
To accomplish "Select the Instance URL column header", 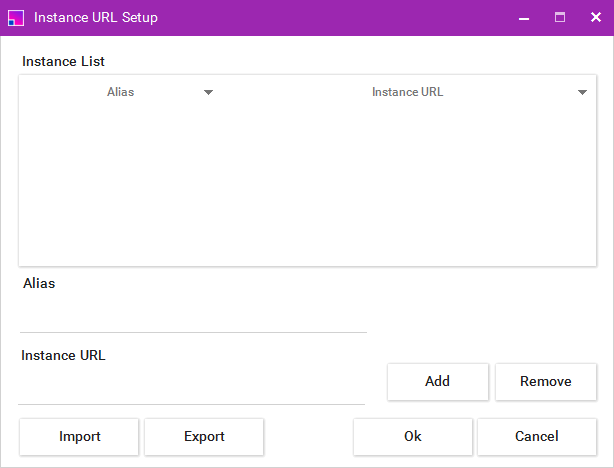I will (407, 92).
